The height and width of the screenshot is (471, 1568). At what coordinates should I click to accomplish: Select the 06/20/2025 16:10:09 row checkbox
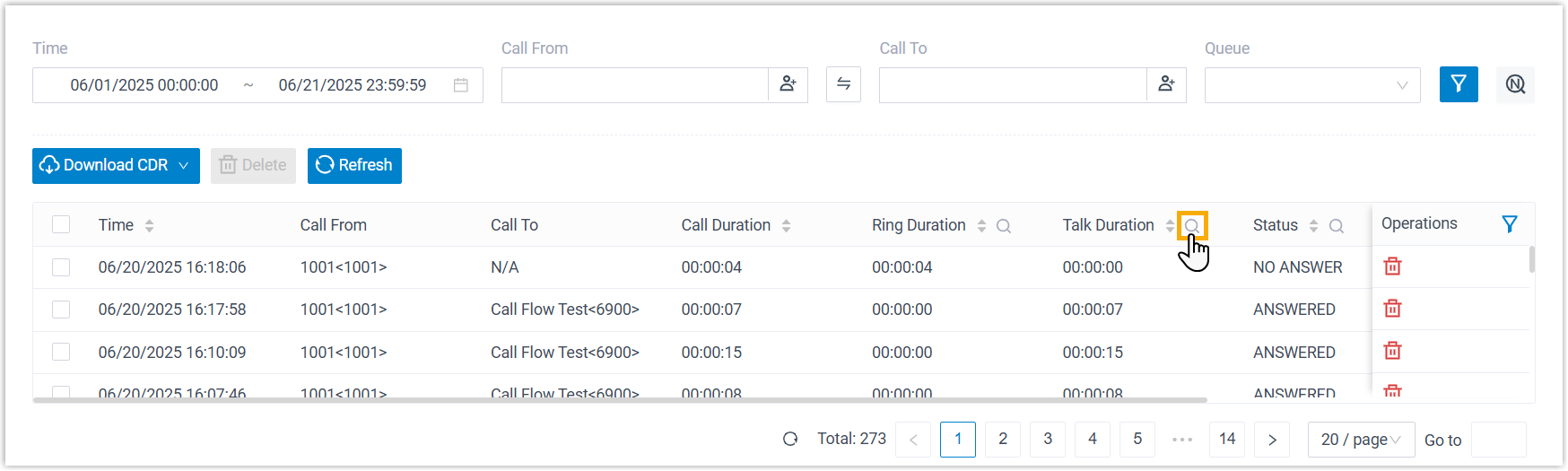[61, 352]
